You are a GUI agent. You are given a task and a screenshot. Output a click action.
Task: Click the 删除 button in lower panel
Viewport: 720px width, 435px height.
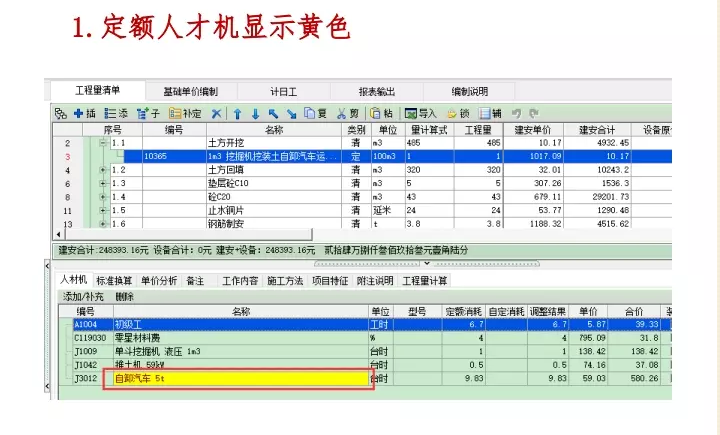click(124, 297)
